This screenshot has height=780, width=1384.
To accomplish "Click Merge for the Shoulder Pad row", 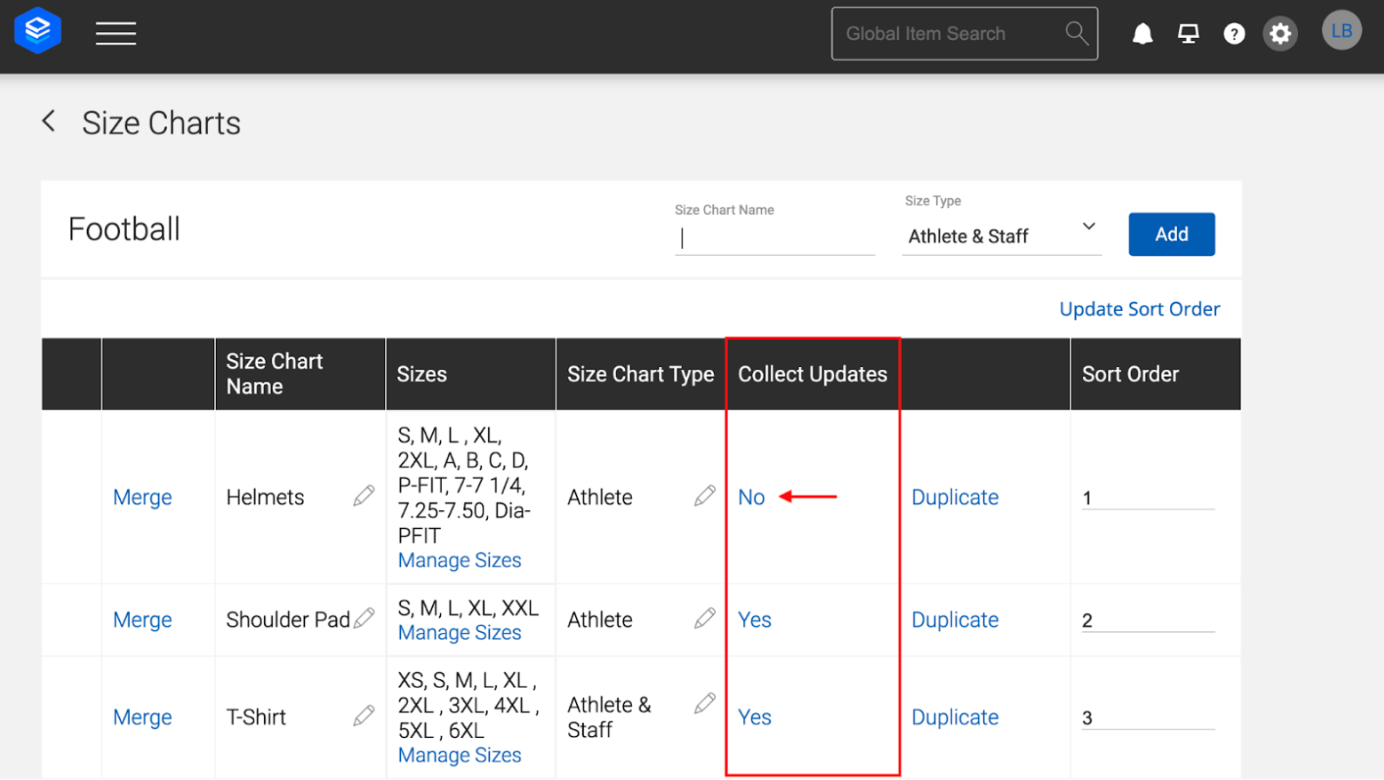I will 142,620.
